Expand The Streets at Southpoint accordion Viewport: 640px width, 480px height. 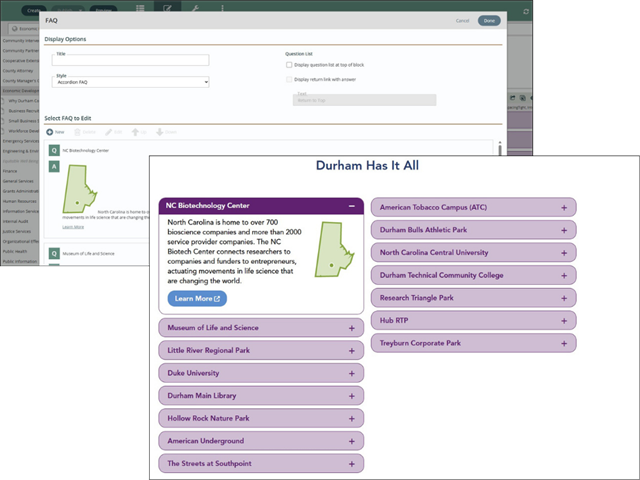261,464
